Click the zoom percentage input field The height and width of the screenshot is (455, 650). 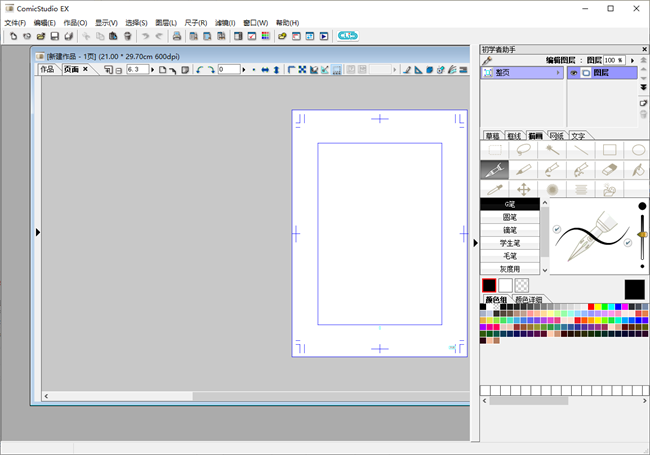138,70
